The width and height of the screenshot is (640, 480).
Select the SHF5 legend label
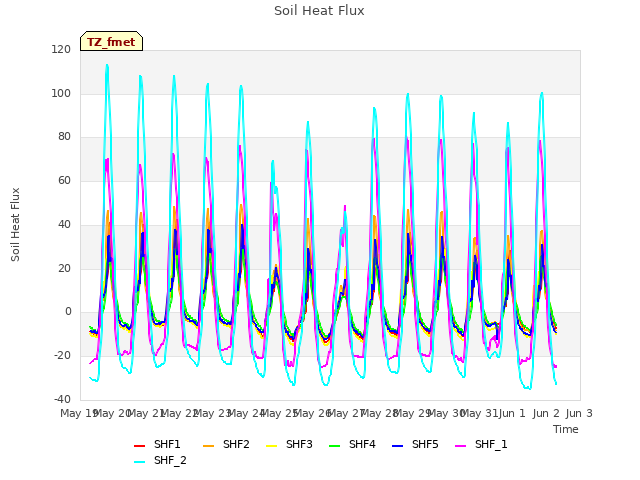coord(425,444)
